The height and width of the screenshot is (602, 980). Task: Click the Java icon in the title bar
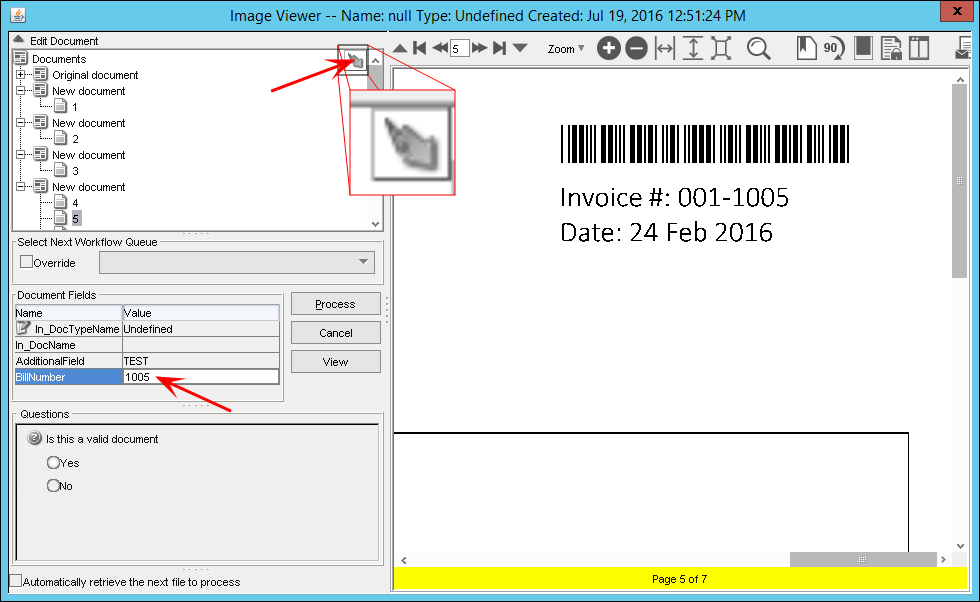pyautogui.click(x=18, y=15)
